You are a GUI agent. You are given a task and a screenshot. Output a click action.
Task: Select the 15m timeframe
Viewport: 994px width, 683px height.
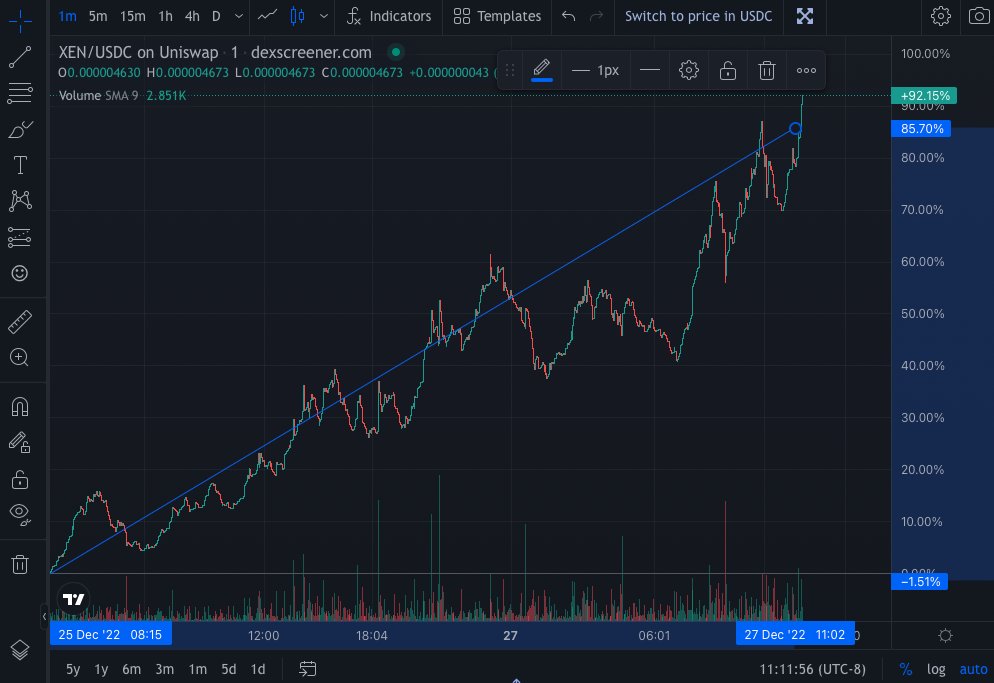point(132,16)
